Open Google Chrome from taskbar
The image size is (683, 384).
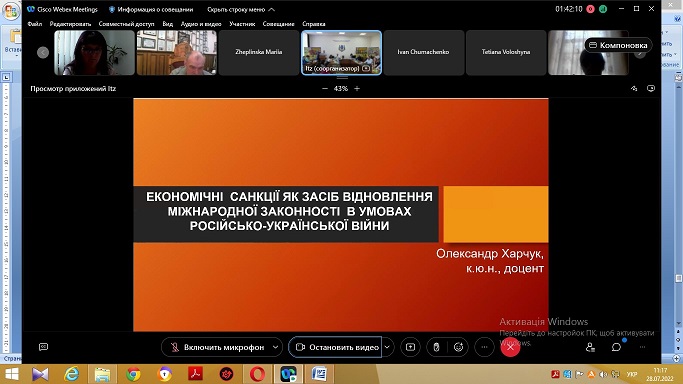[x=134, y=374]
